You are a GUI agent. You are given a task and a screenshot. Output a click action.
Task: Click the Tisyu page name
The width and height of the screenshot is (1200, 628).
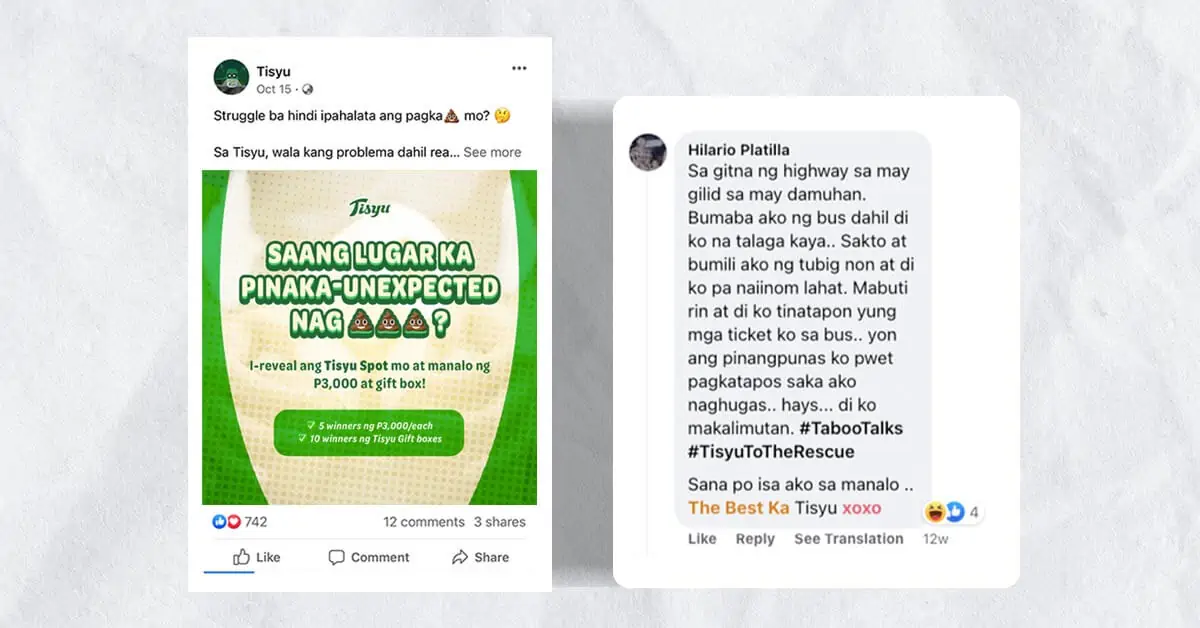coord(273,69)
